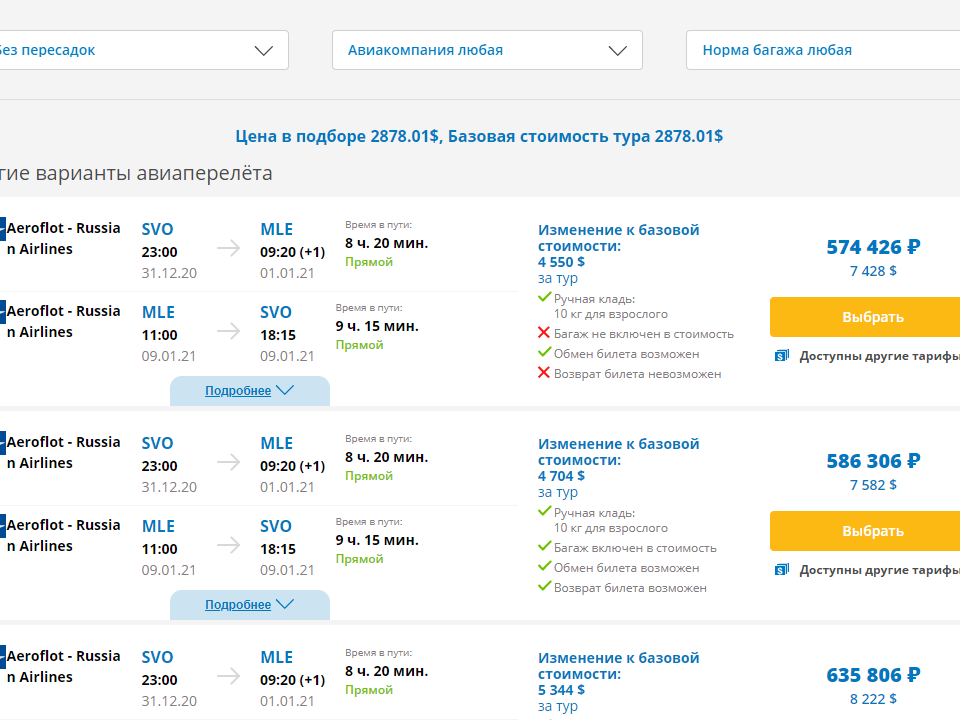This screenshot has height=720, width=960.
Task: Click tariffs icon beside 586 306 ₽ offer
Action: [782, 570]
